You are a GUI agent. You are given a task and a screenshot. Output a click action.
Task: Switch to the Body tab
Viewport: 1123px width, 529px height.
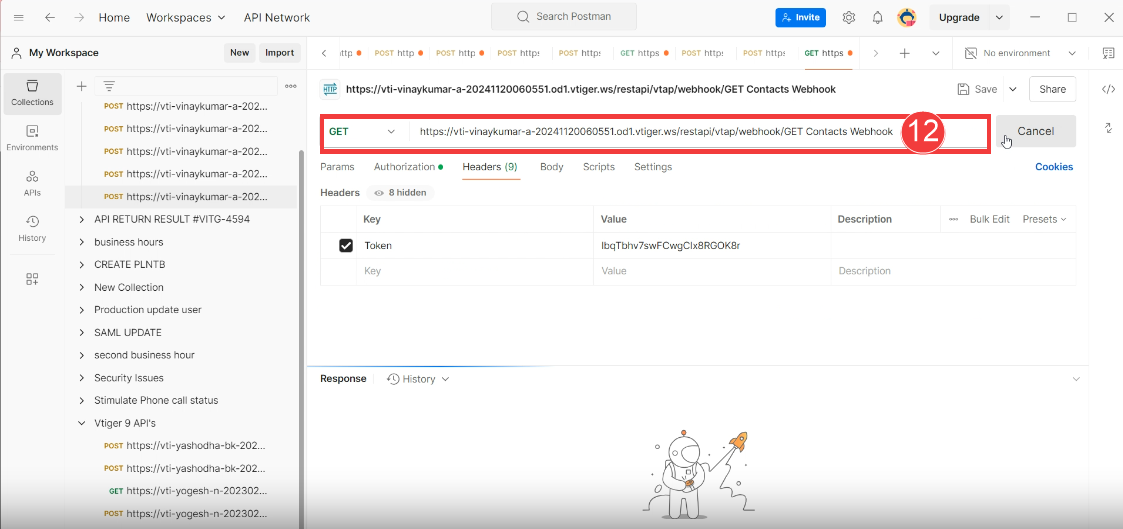551,167
